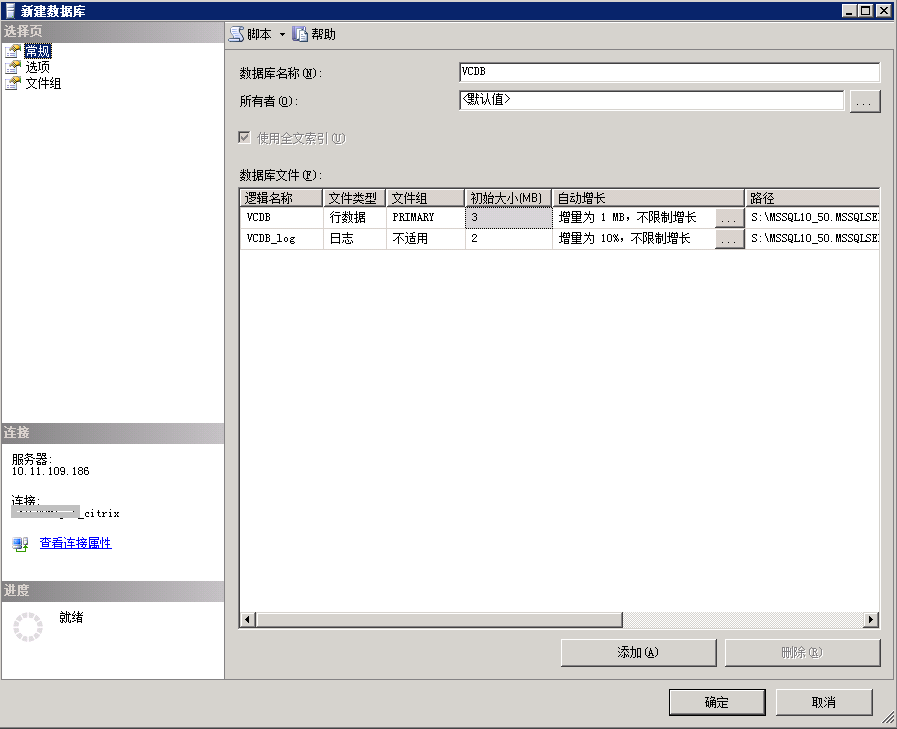Click the owner field showing 默认值
Image resolution: width=897 pixels, height=729 pixels.
[x=652, y=100]
